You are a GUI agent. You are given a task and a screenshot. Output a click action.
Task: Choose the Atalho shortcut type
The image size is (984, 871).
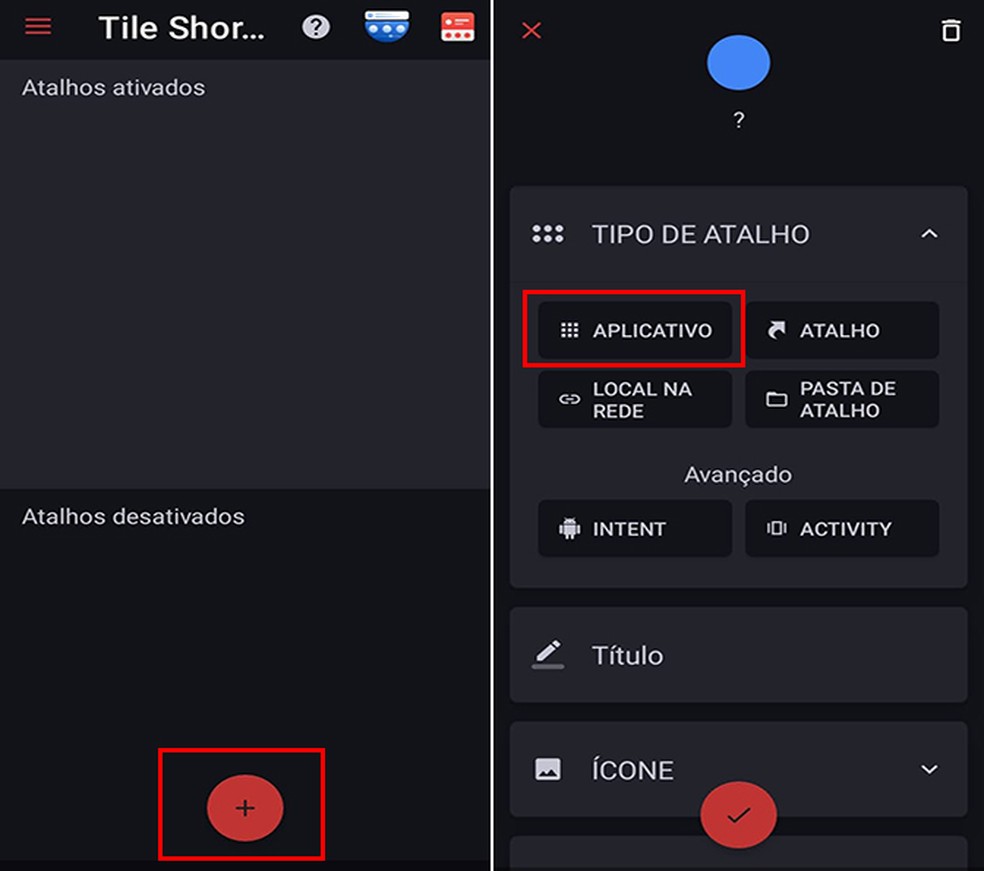[842, 330]
